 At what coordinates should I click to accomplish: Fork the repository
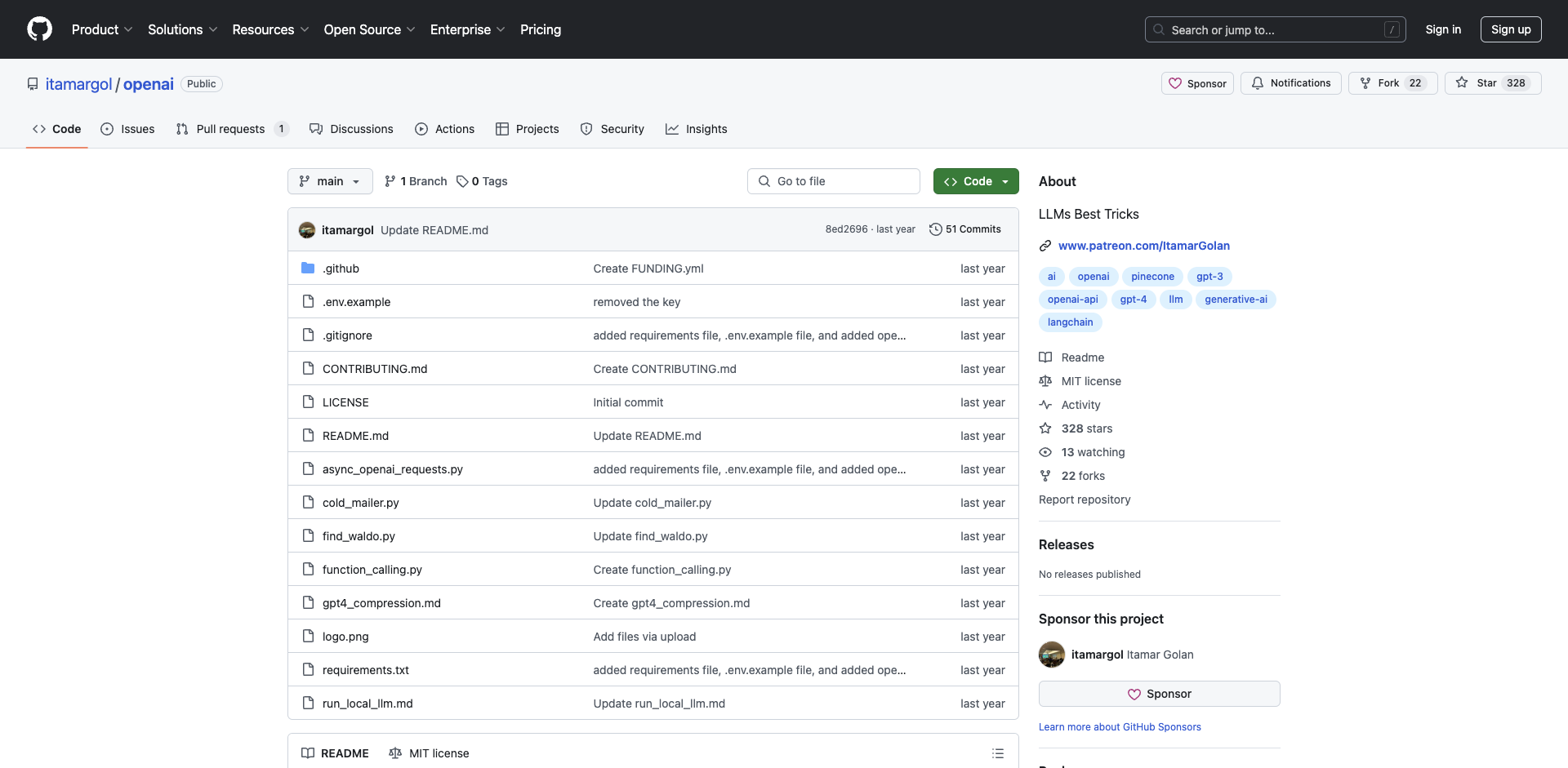(1393, 83)
